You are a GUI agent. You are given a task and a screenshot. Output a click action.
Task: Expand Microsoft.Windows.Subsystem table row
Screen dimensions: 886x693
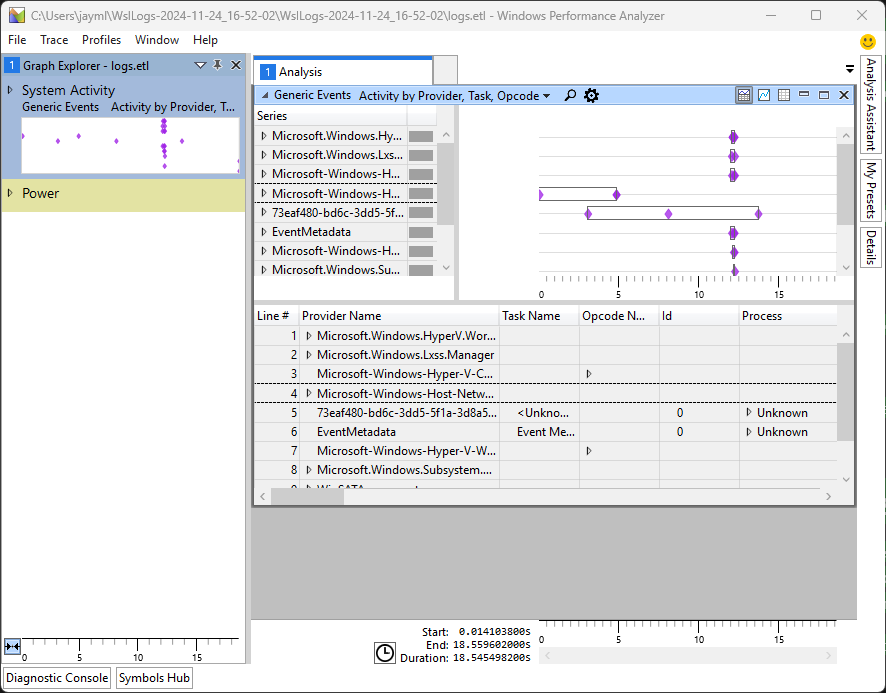[x=309, y=470]
